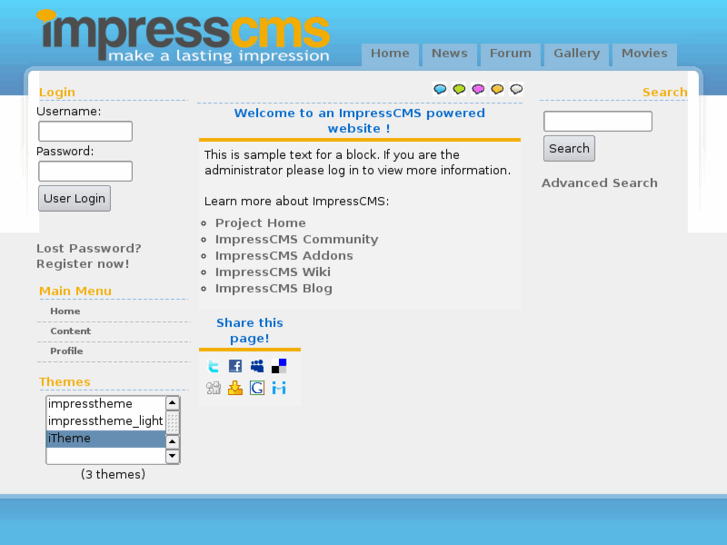Click the search text field

pos(598,121)
